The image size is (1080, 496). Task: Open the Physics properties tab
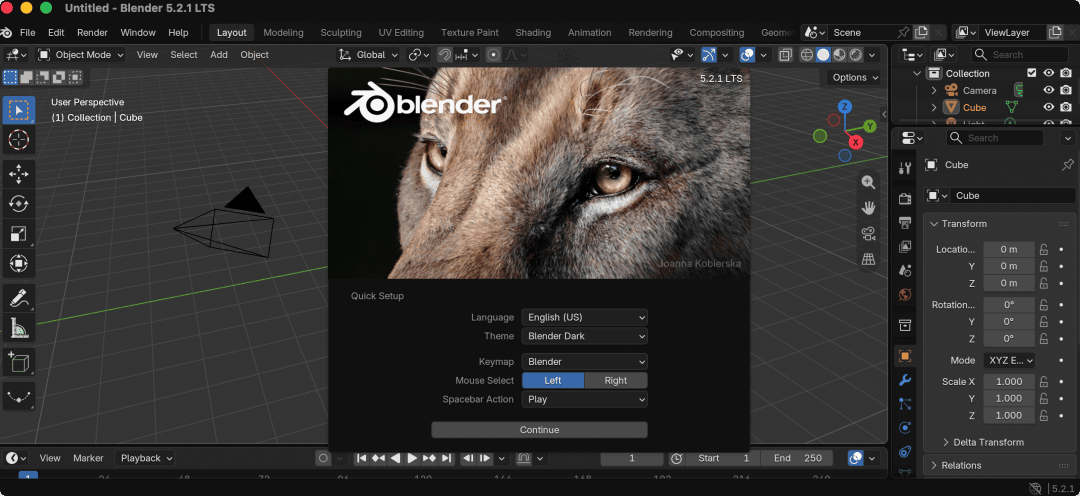(x=905, y=428)
